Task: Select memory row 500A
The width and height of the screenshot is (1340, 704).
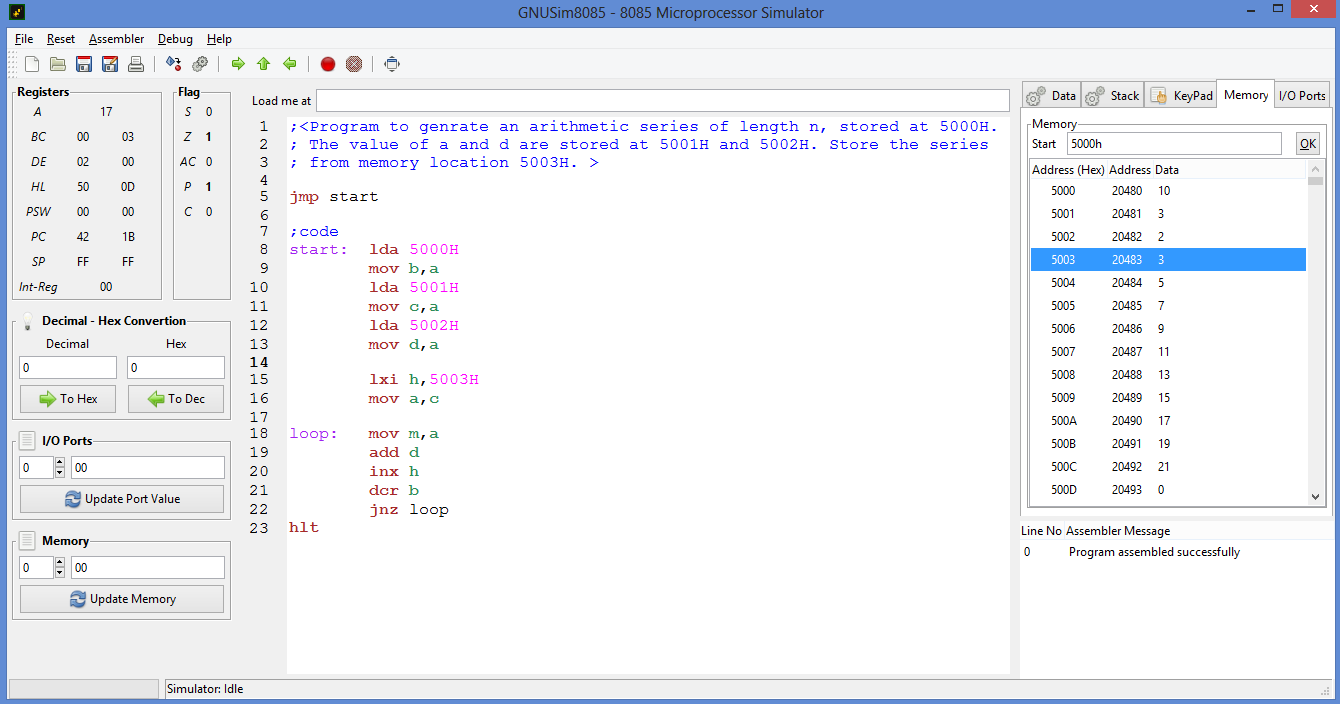Action: coord(1168,421)
